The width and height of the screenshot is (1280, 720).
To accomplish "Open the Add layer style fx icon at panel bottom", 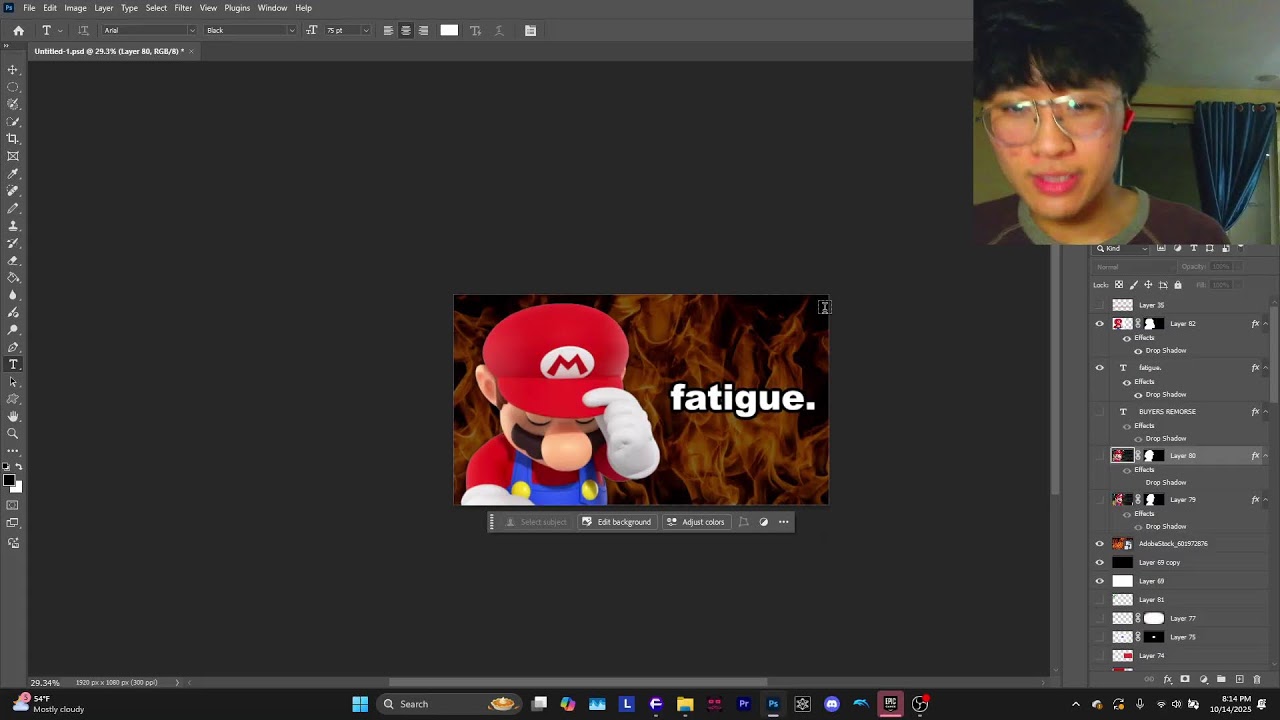I will click(x=1167, y=679).
